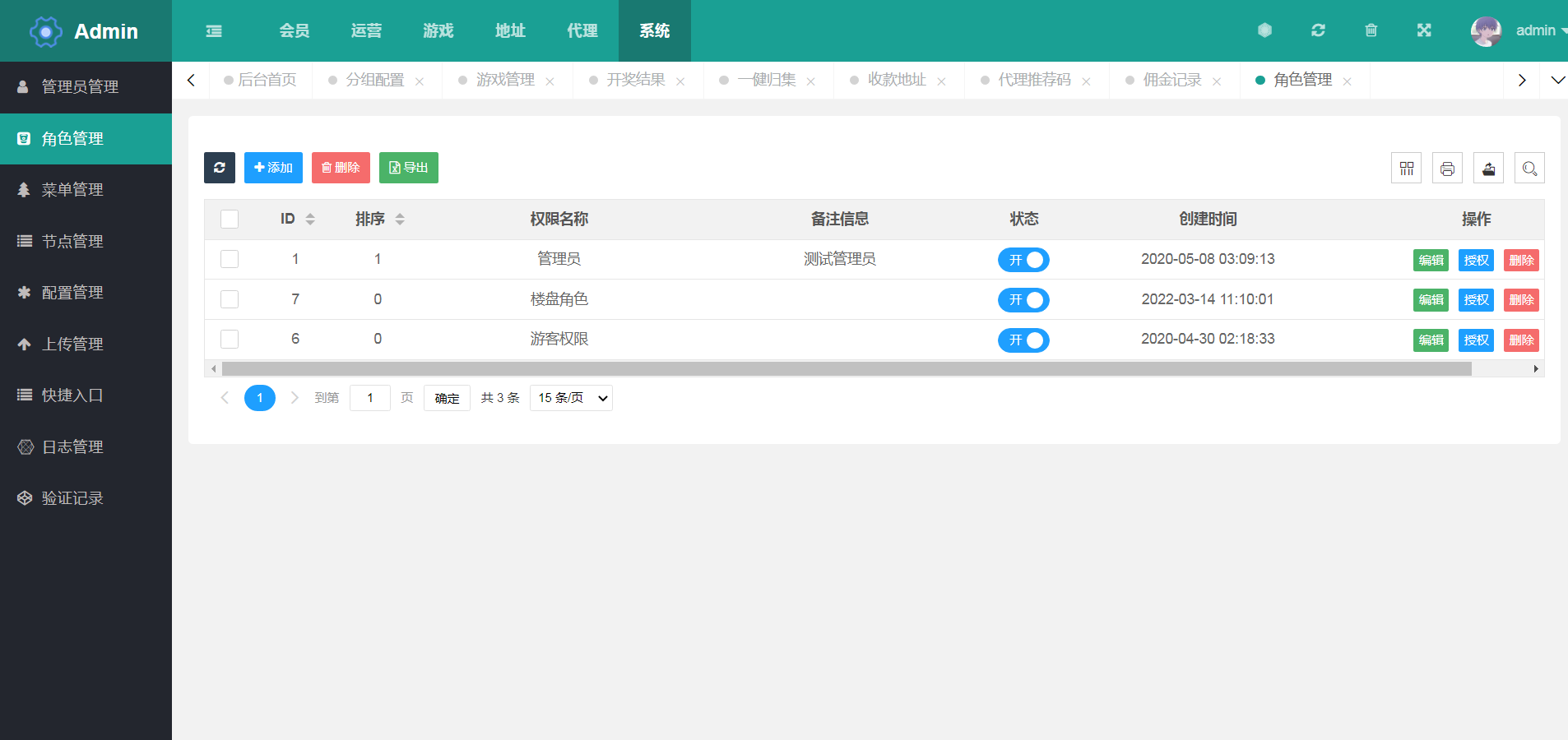The height and width of the screenshot is (740, 1568).
Task: Close the 开奖结果 tab
Action: click(680, 81)
